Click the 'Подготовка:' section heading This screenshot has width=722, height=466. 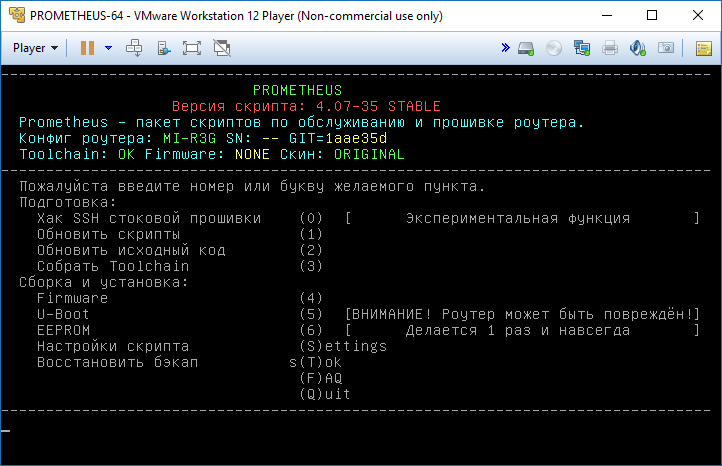68,202
